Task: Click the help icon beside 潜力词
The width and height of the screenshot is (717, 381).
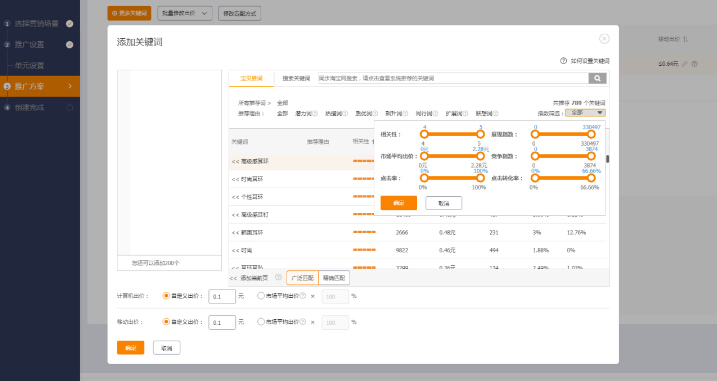Action: coord(315,113)
